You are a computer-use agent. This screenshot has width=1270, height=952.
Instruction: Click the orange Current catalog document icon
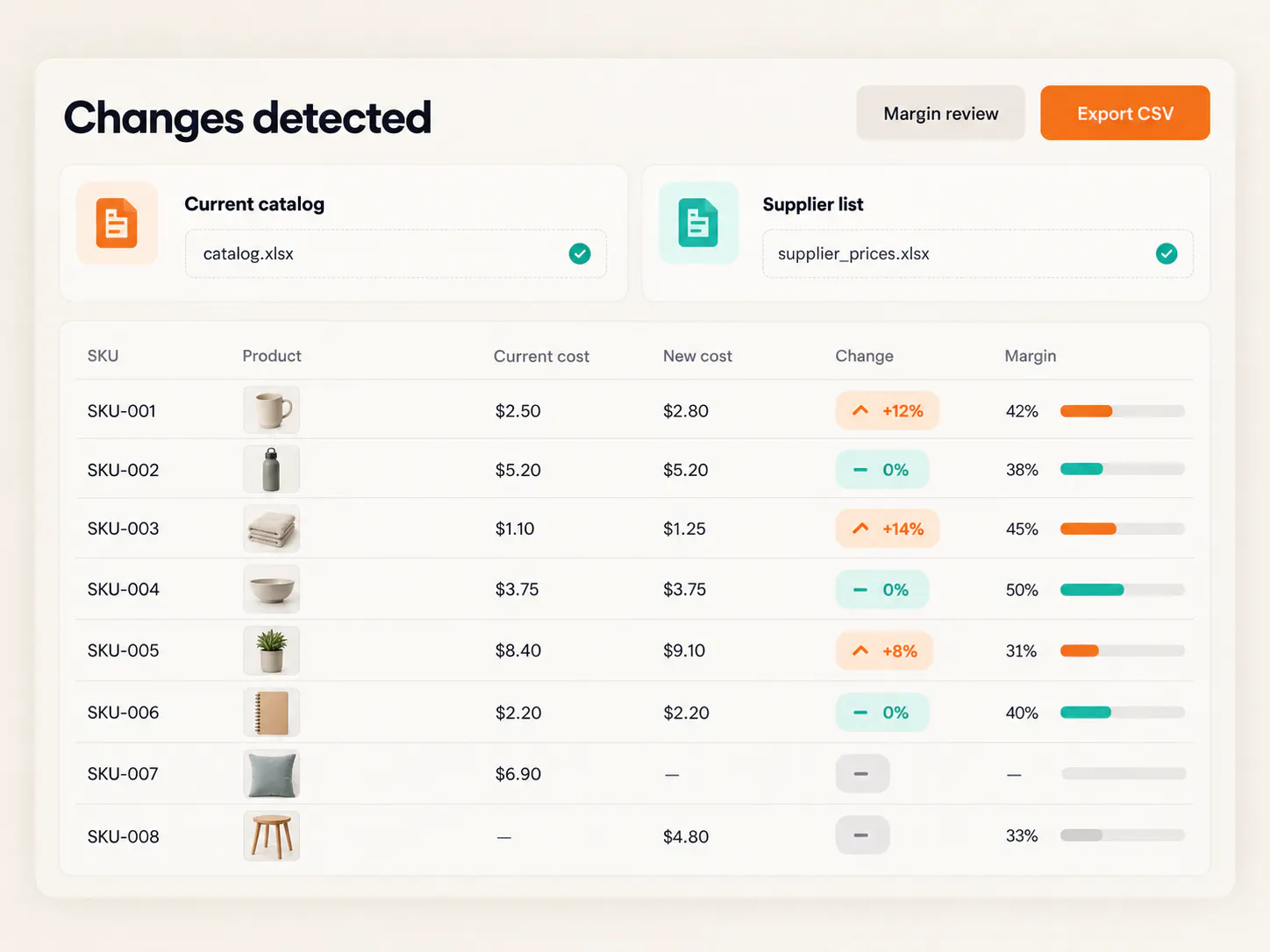coord(117,223)
